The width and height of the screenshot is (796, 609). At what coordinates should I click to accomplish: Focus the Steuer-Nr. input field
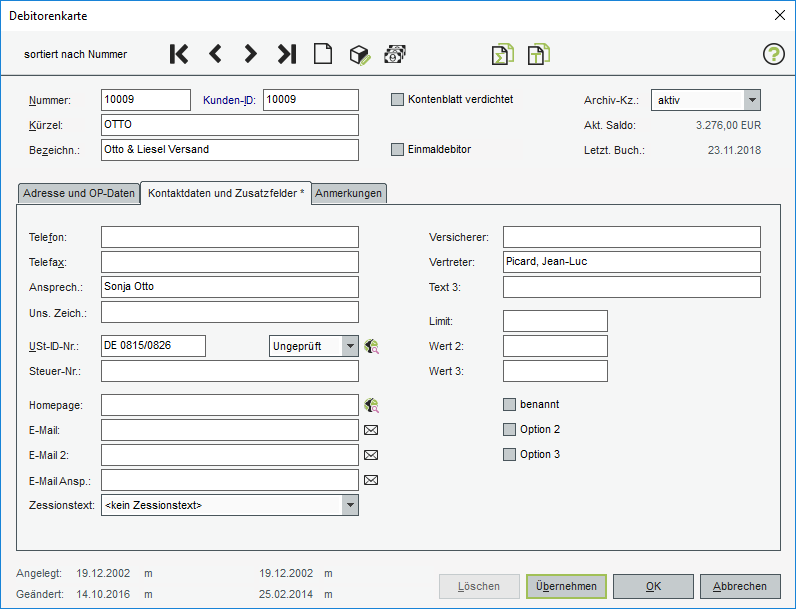230,371
